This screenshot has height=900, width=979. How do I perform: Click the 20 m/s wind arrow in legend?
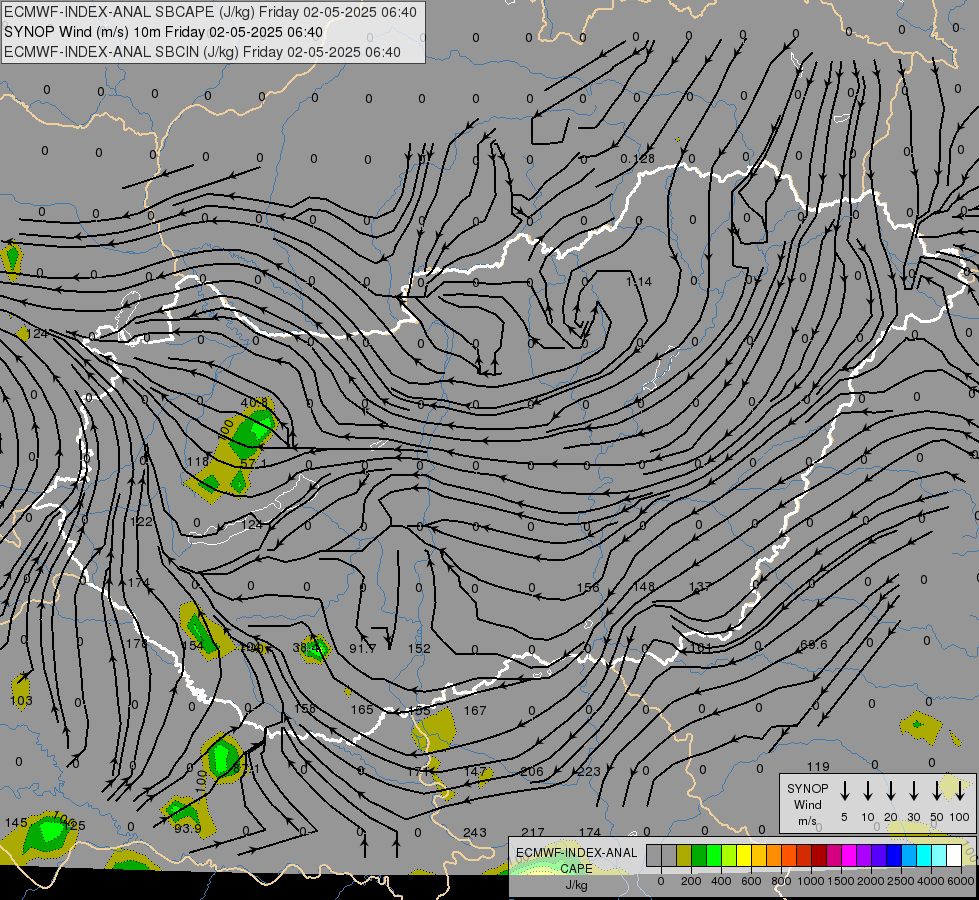pyautogui.click(x=890, y=790)
